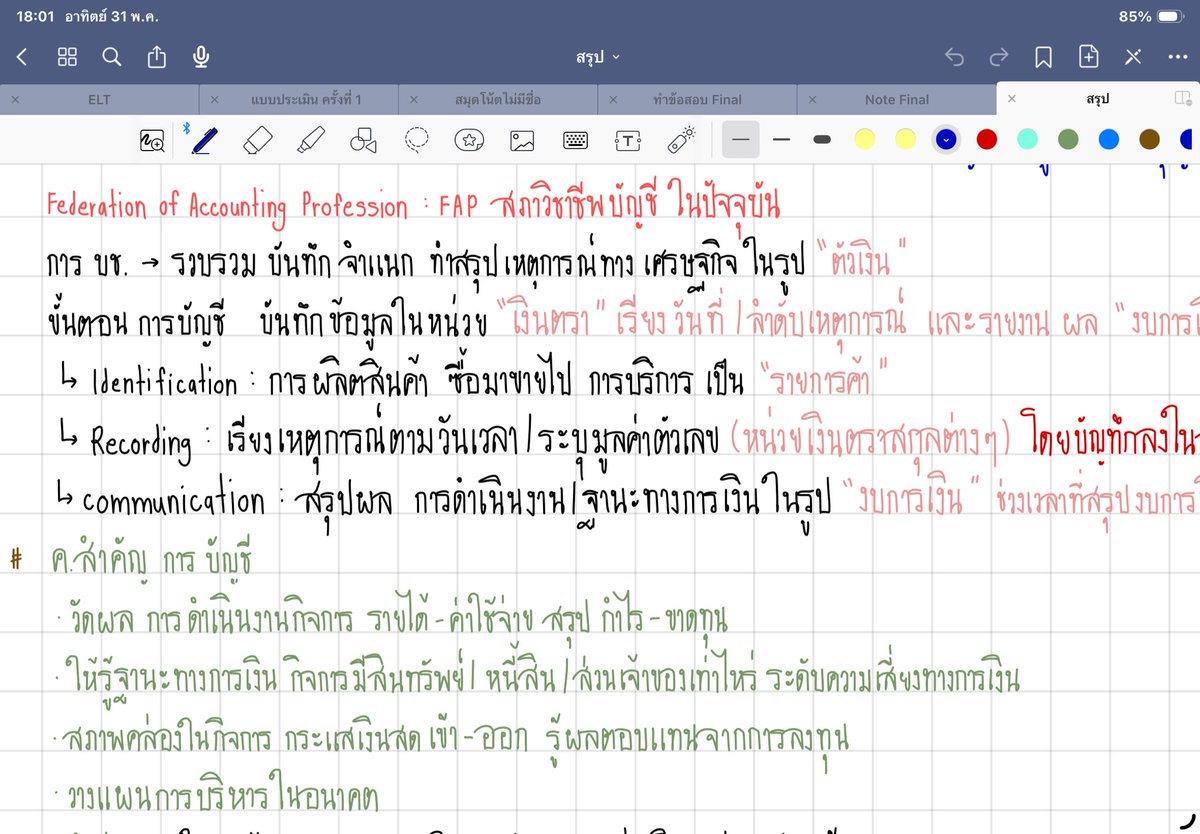Pick the red color swatch
This screenshot has height=834, width=1200.
(987, 139)
